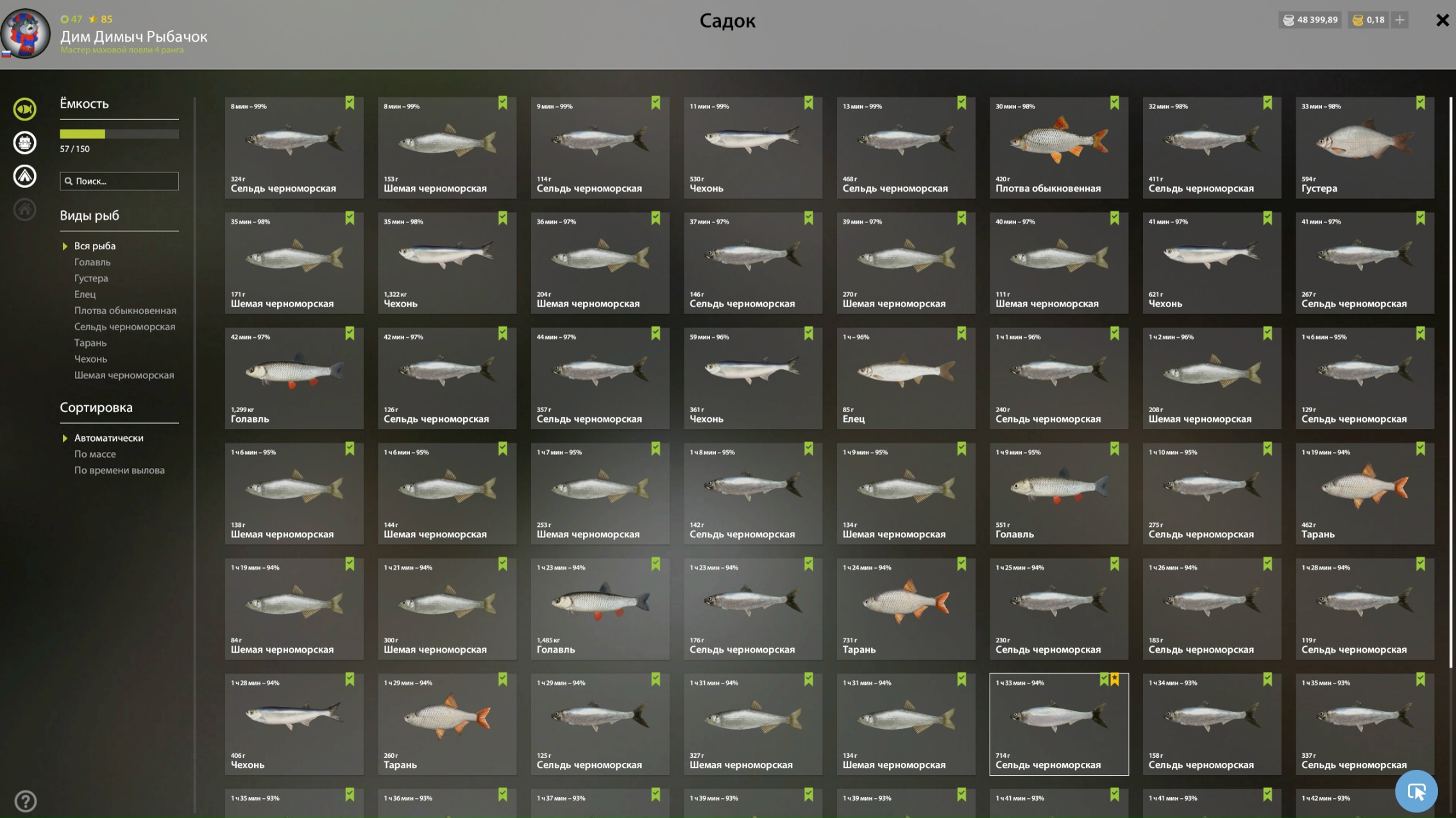Open the second sidebar tackle box icon

click(25, 142)
